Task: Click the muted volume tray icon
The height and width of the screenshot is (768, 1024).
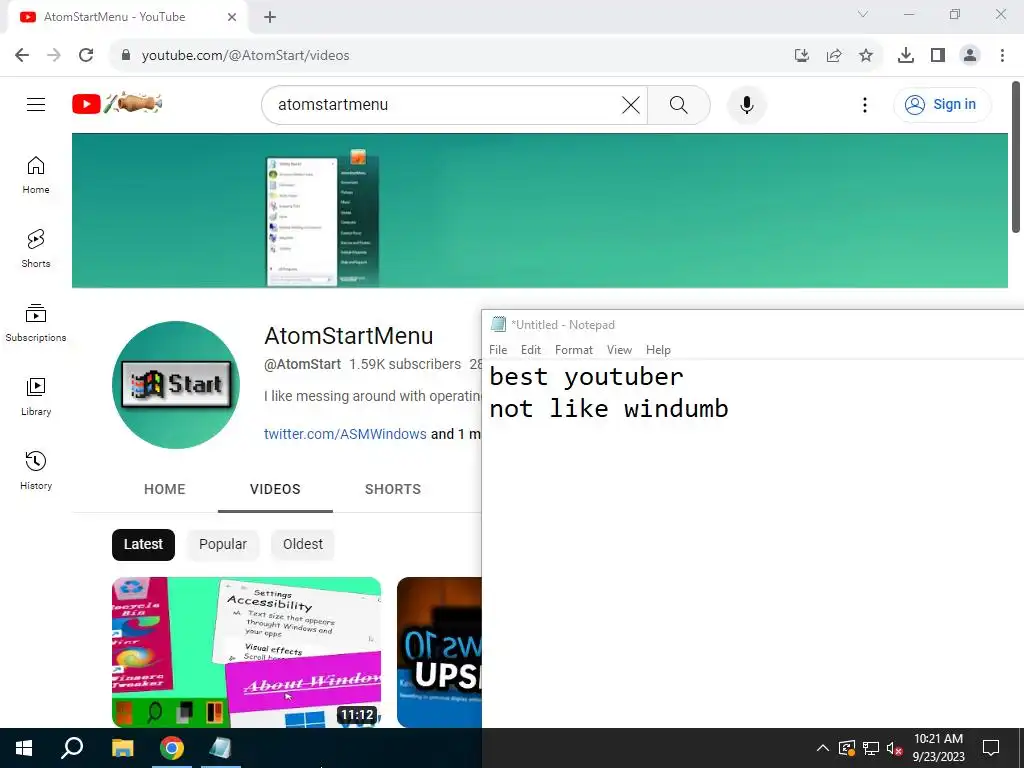Action: [x=894, y=748]
